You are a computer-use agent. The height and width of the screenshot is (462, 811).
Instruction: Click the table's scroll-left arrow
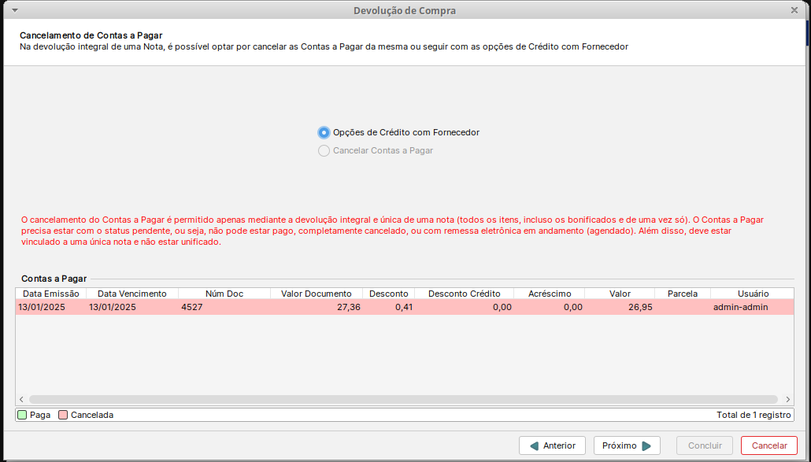click(22, 399)
